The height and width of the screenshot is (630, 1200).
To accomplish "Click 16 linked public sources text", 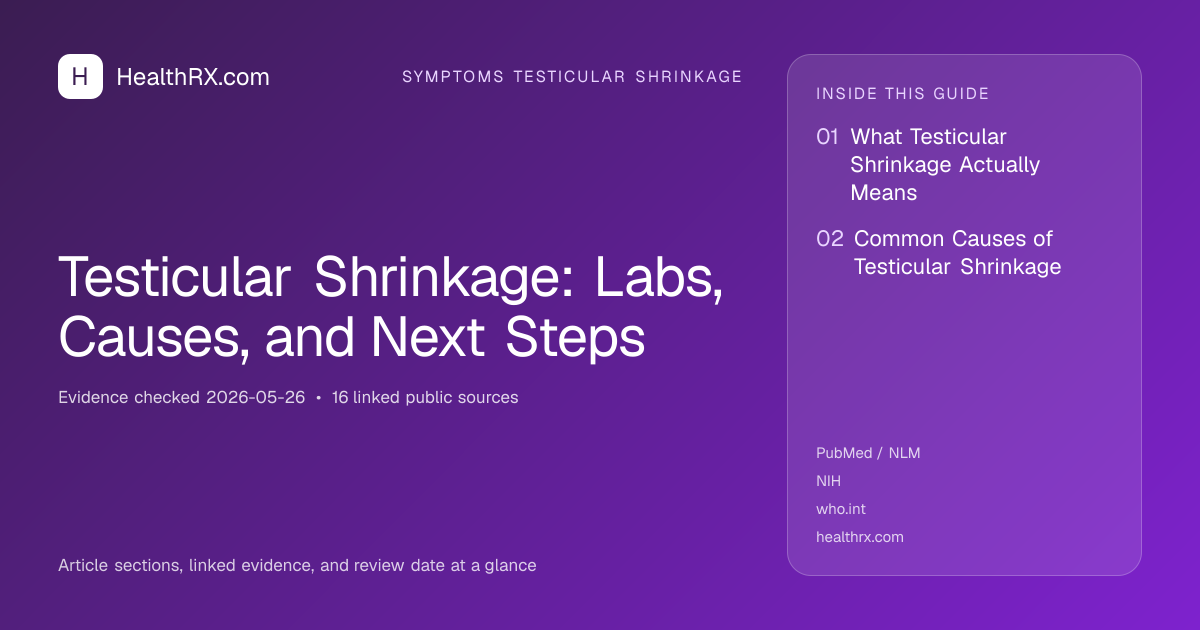I will point(425,397).
